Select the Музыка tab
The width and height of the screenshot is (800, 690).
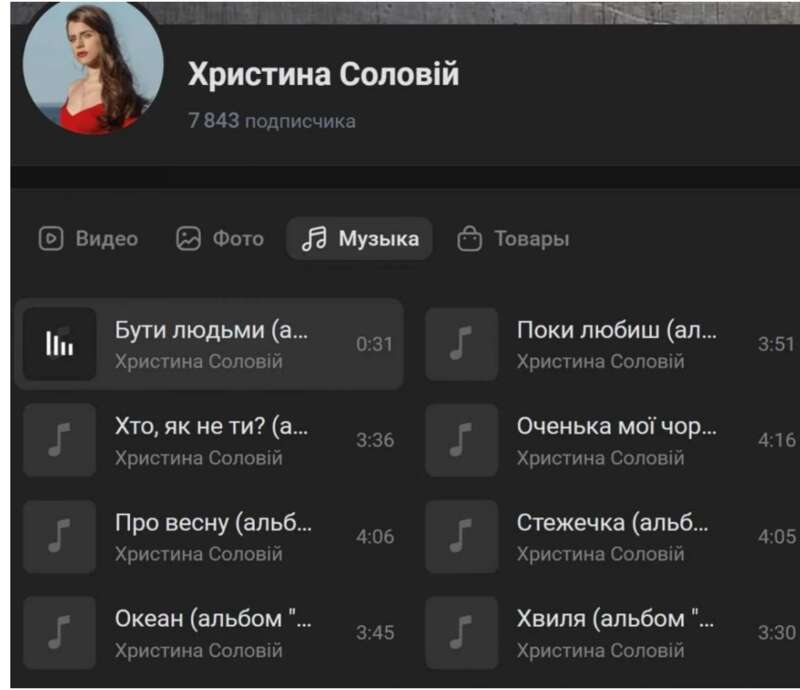360,238
